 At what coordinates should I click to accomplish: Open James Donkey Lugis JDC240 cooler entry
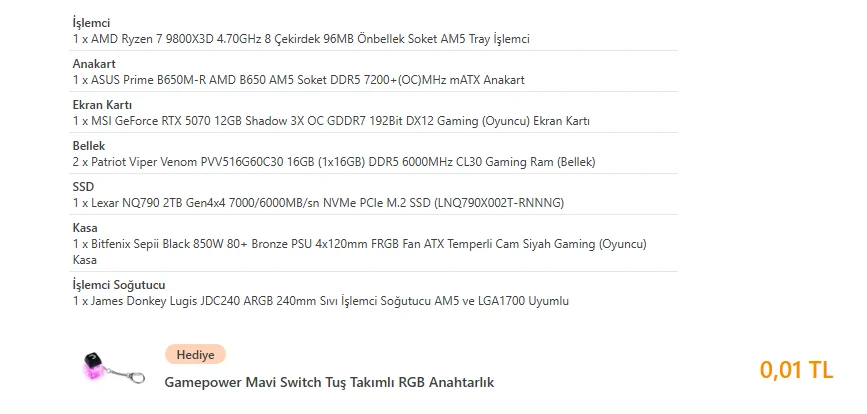coord(321,301)
